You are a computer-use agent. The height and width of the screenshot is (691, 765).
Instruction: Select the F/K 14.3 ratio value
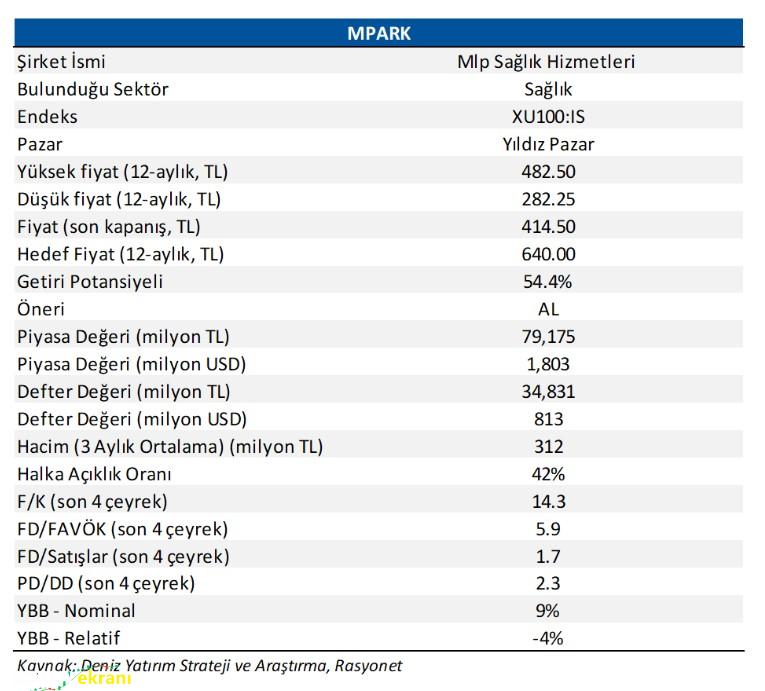coord(548,501)
